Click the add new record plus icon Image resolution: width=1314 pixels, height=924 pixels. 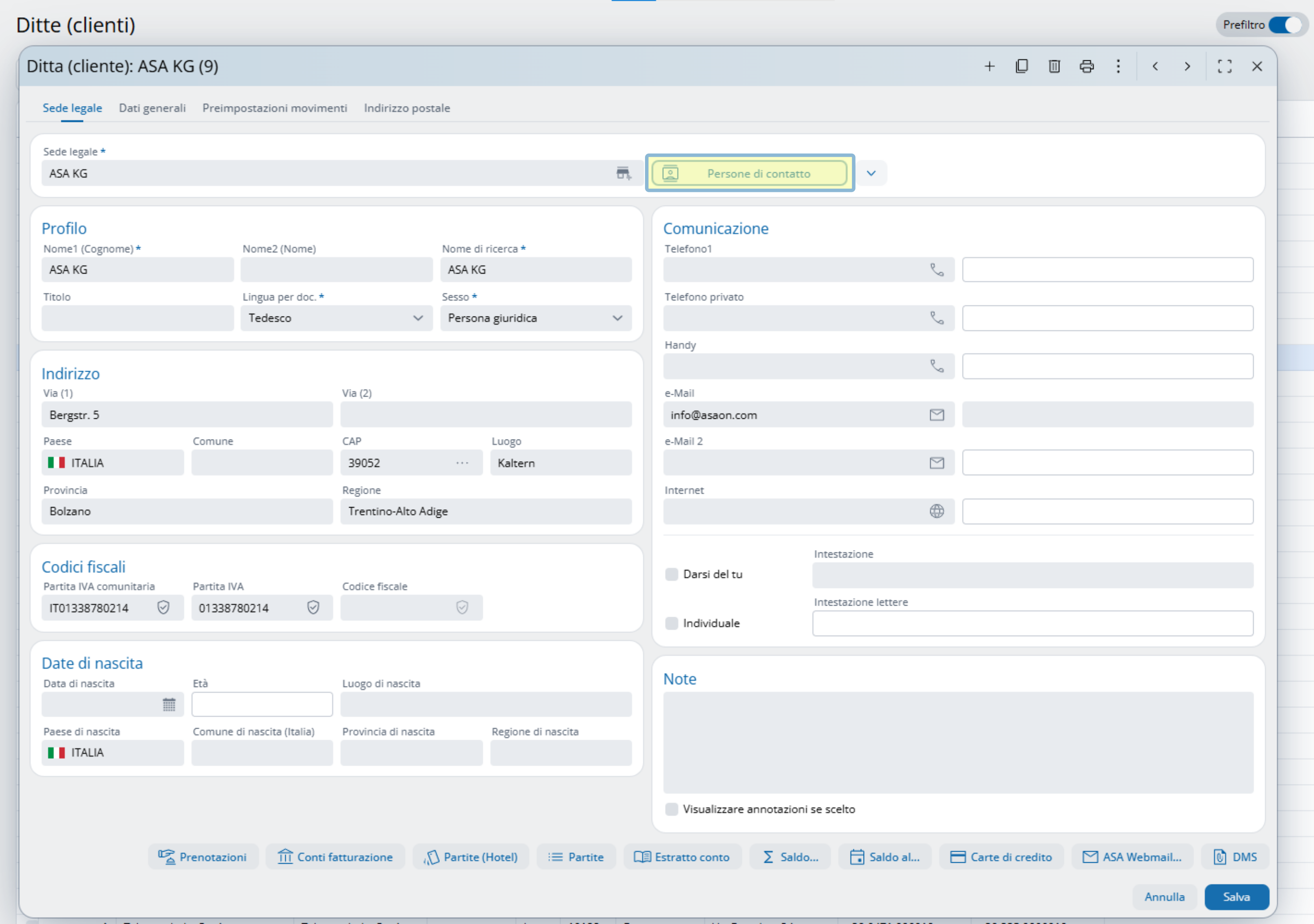pyautogui.click(x=989, y=66)
